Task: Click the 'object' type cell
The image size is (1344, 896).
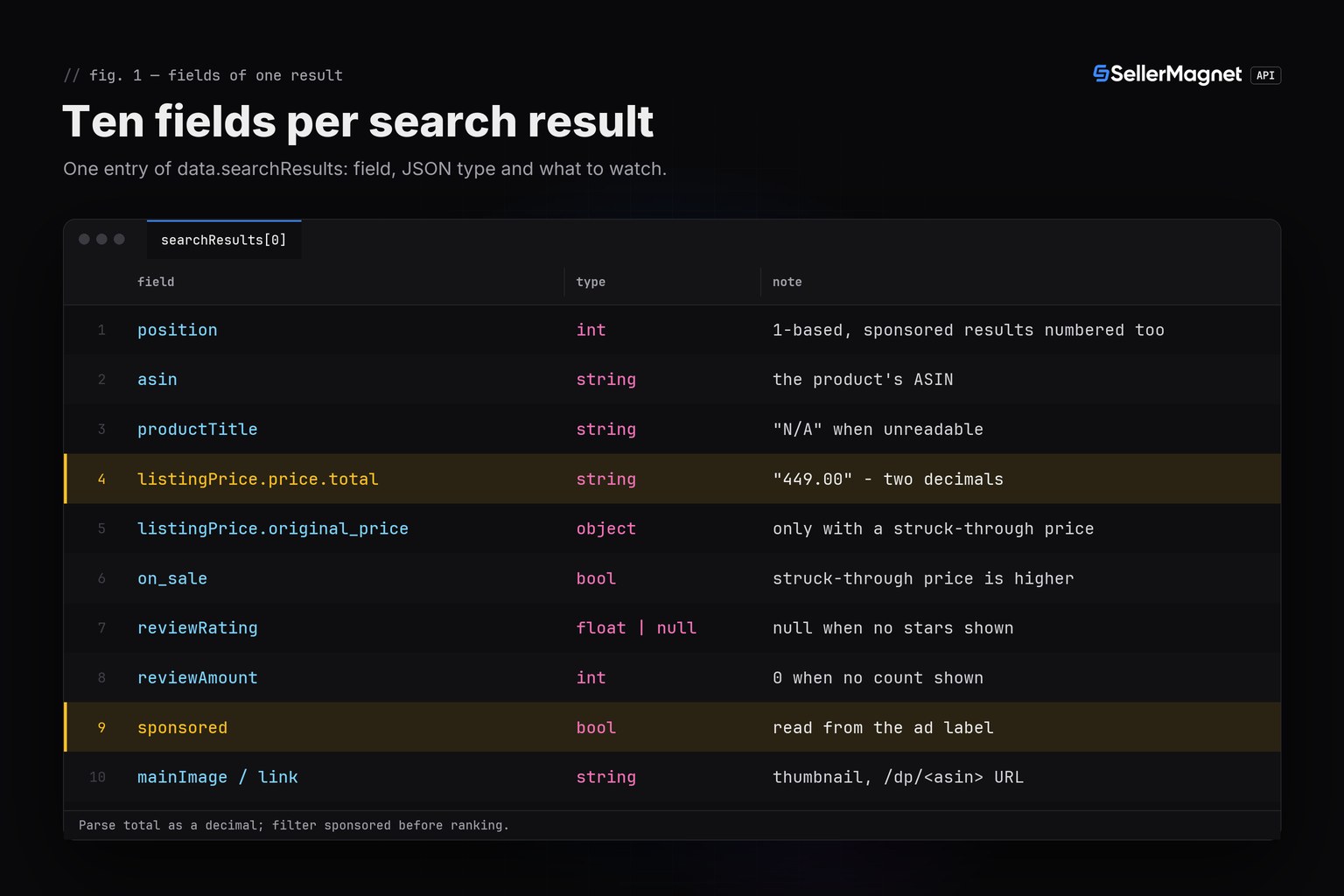Action: [x=606, y=528]
